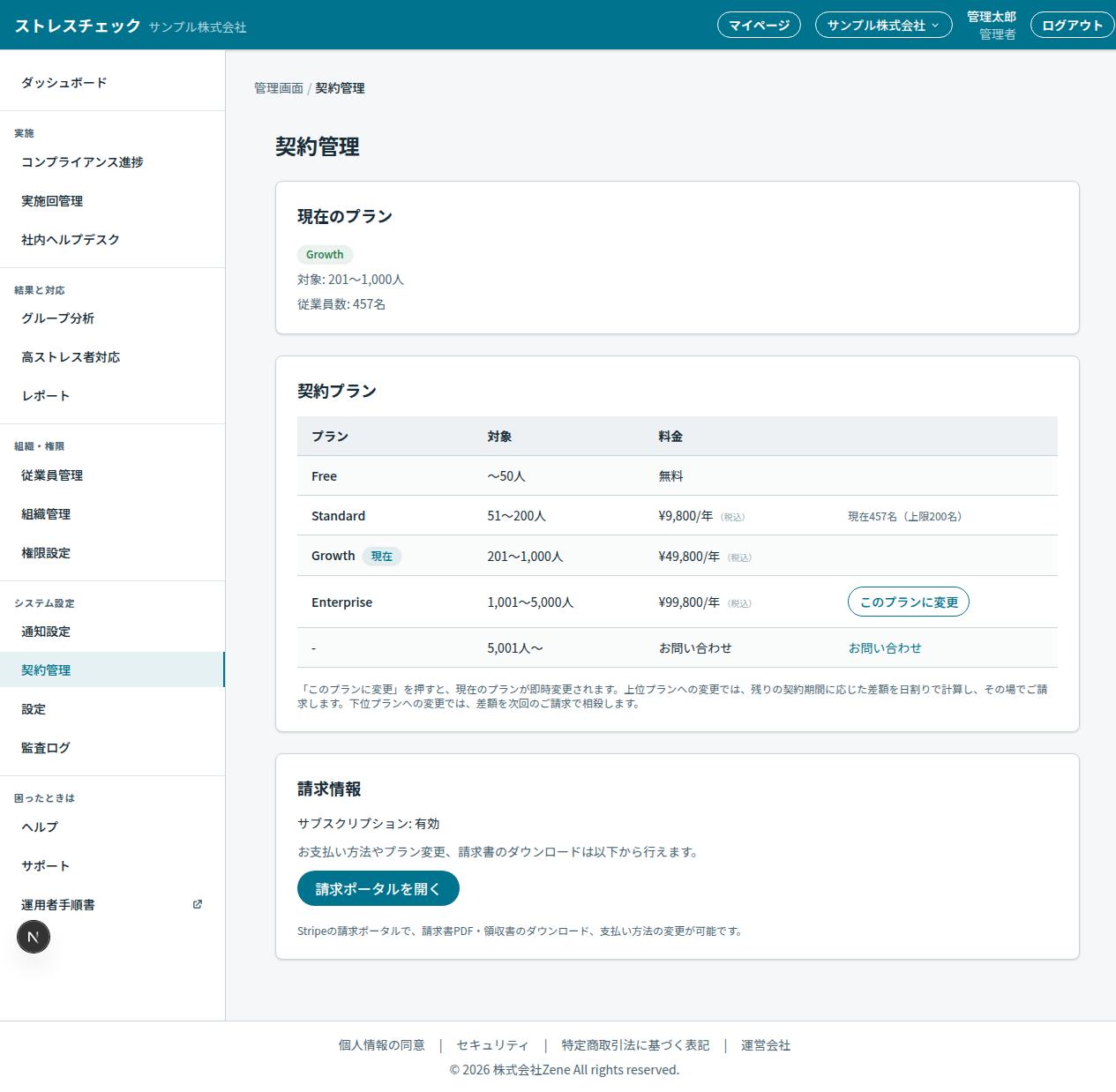Viewport: 1116px width, 1092px height.
Task: Click the 現在 badge in the Growth row
Action: tap(382, 557)
